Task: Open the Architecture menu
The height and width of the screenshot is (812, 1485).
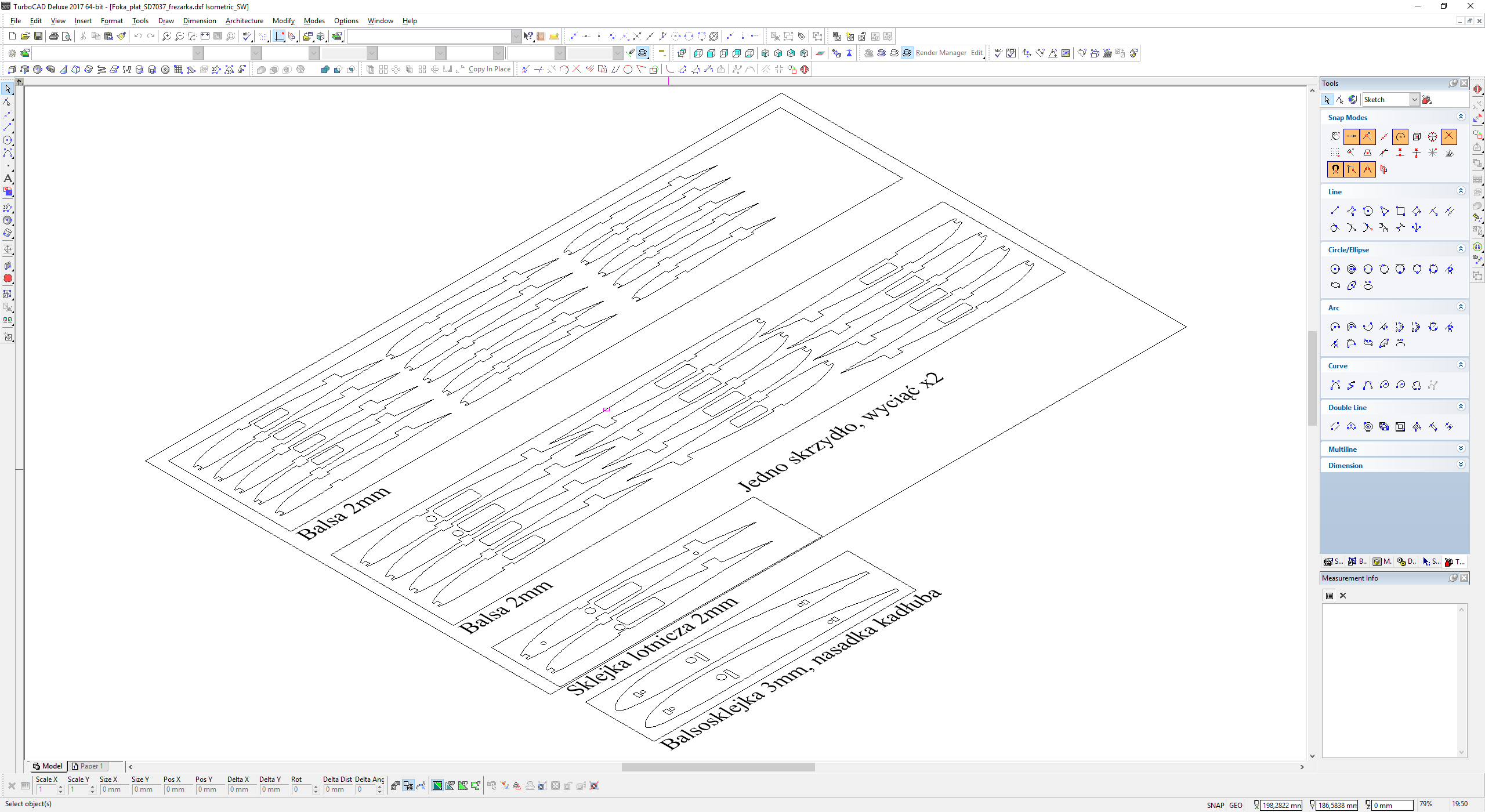Action: 244,21
